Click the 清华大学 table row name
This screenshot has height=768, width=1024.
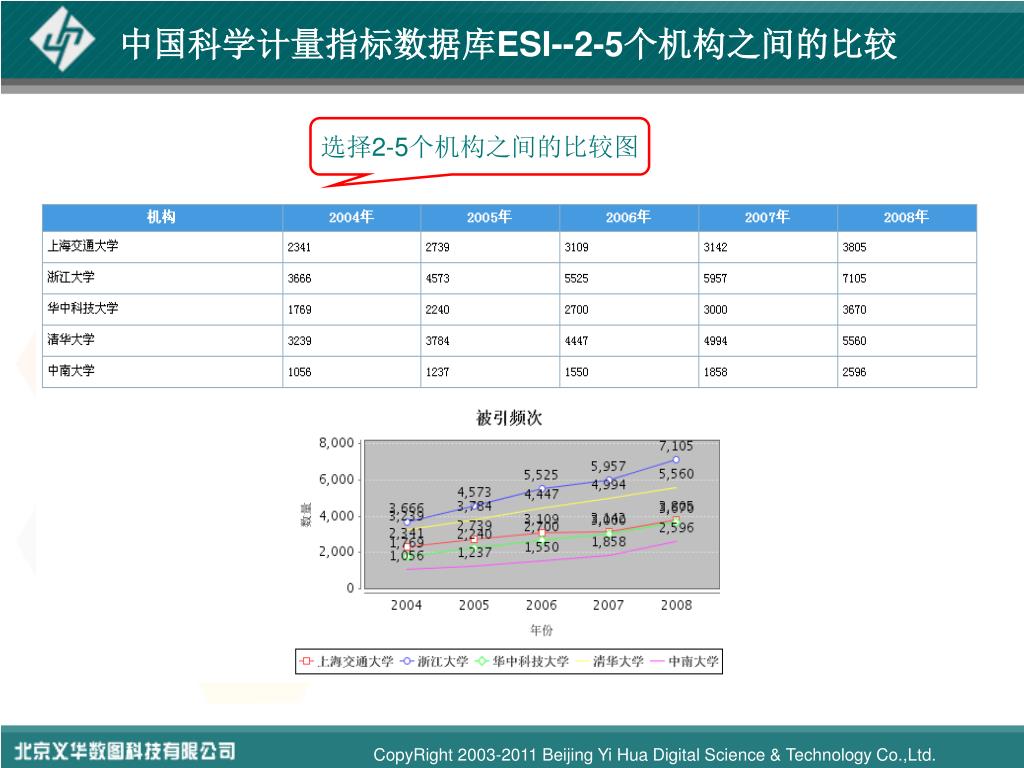pyautogui.click(x=71, y=340)
